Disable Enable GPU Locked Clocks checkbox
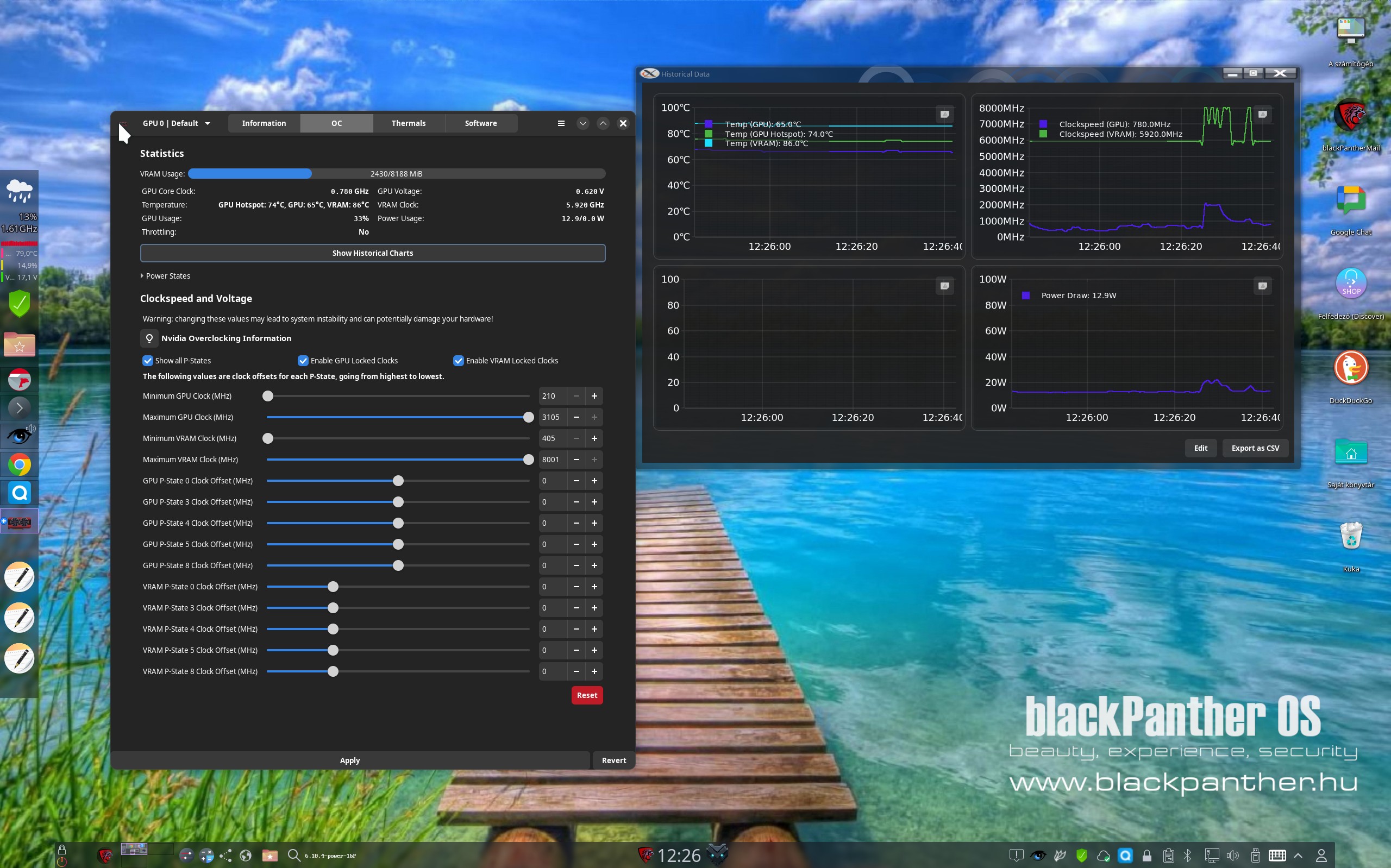1391x868 pixels. pyautogui.click(x=303, y=361)
